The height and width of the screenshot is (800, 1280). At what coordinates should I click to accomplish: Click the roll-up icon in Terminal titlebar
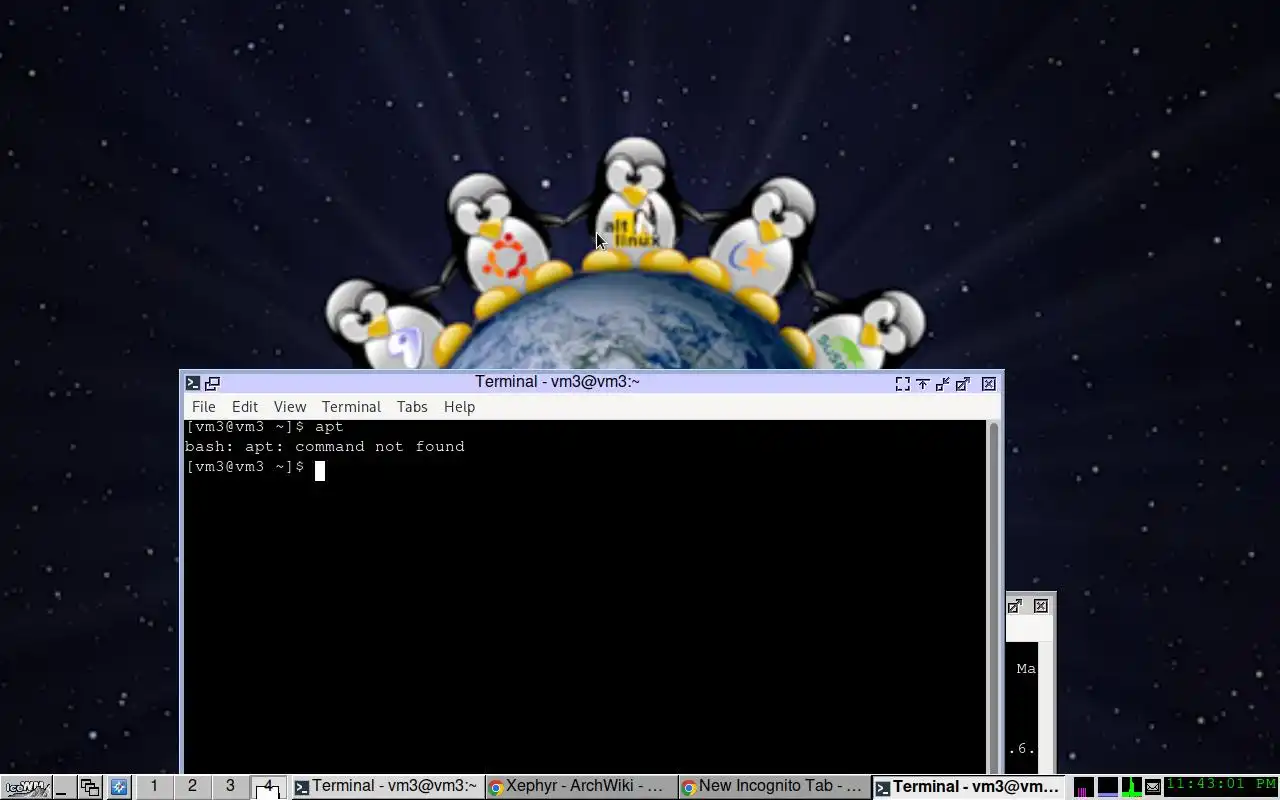pyautogui.click(x=922, y=384)
